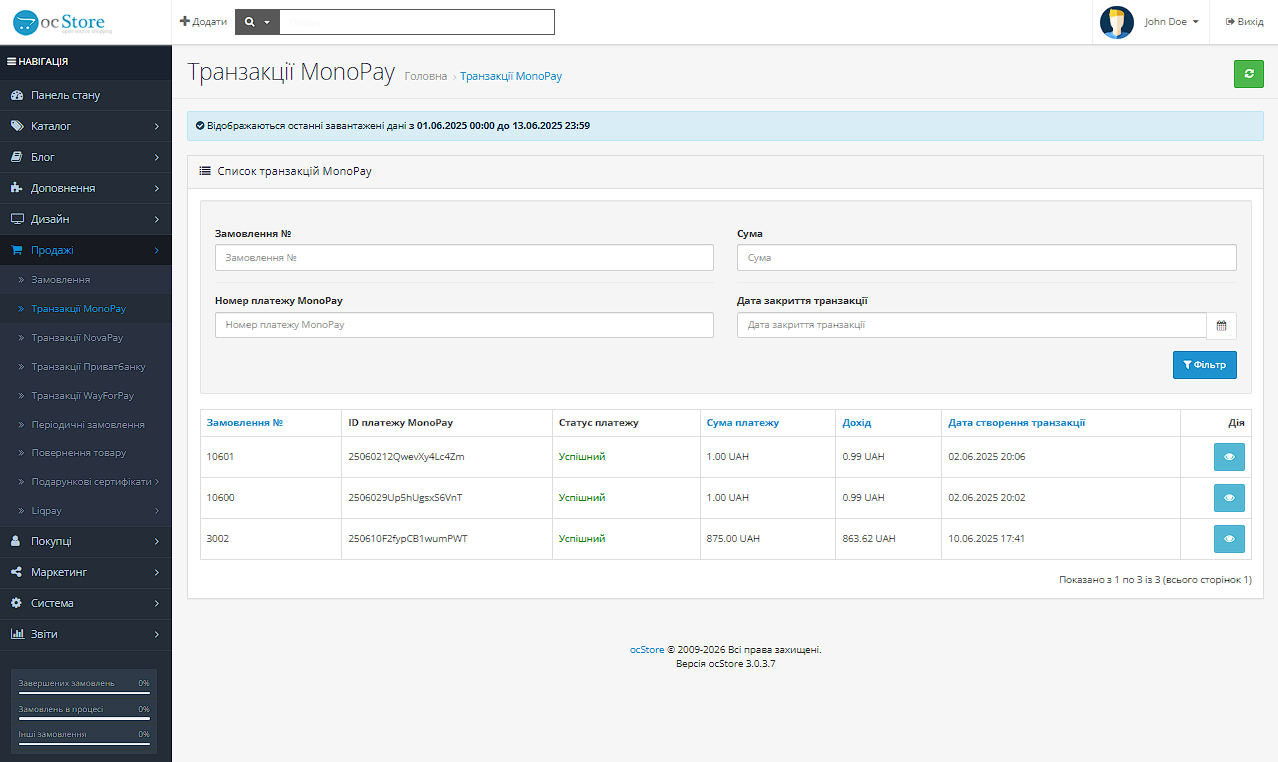The width and height of the screenshot is (1278, 762).
Task: Click the John Doe avatar image
Action: (1116, 22)
